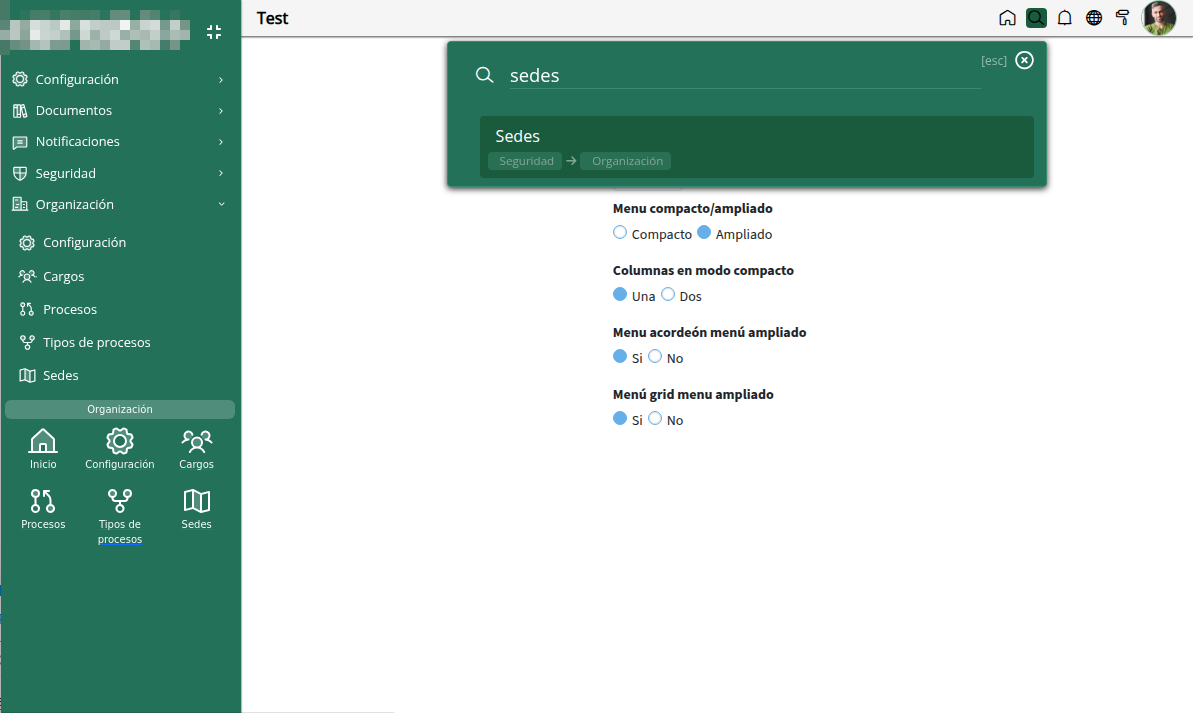Open the paint roller theme icon

pos(1122,18)
